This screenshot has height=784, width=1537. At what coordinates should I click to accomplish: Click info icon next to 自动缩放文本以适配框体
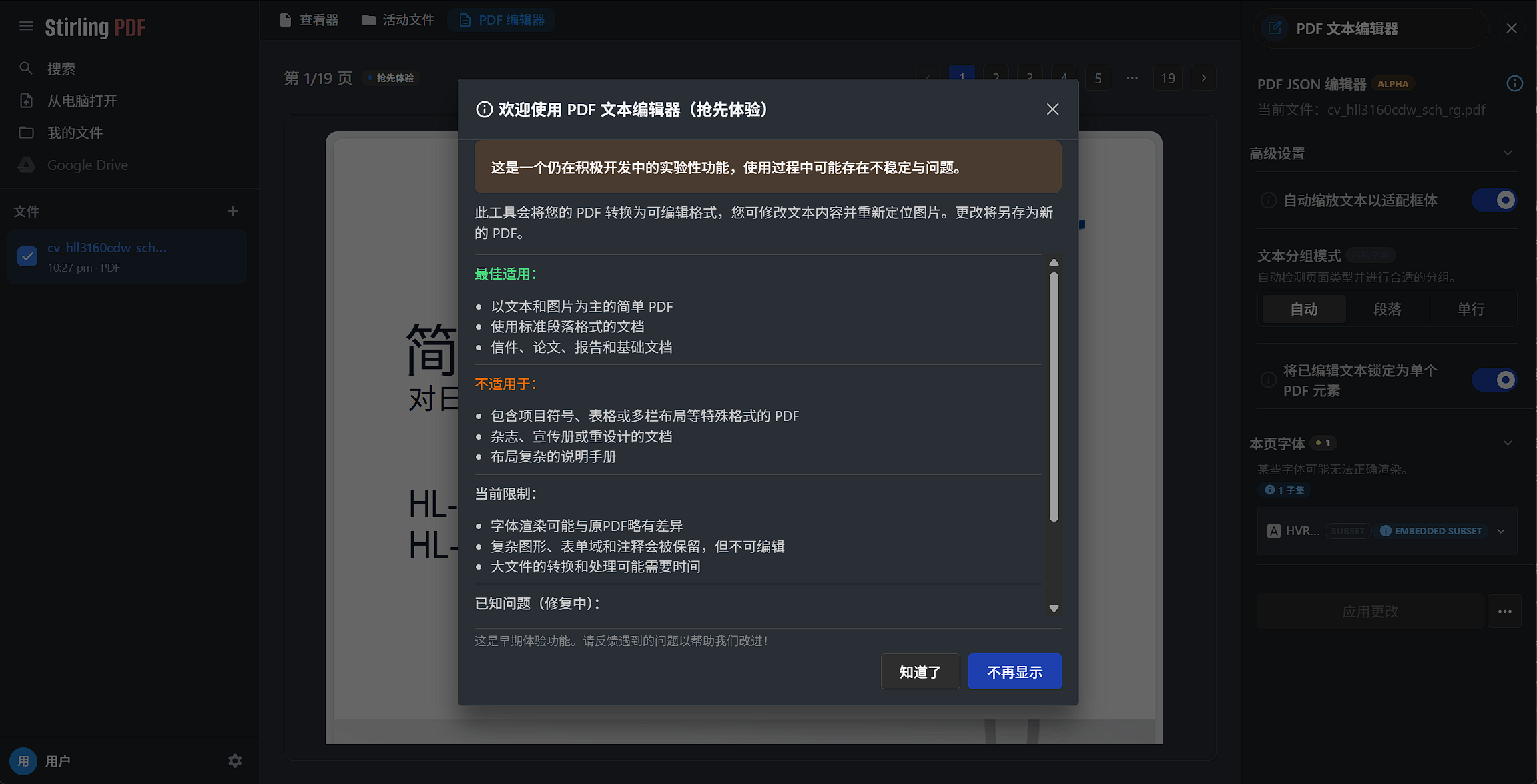[x=1268, y=200]
